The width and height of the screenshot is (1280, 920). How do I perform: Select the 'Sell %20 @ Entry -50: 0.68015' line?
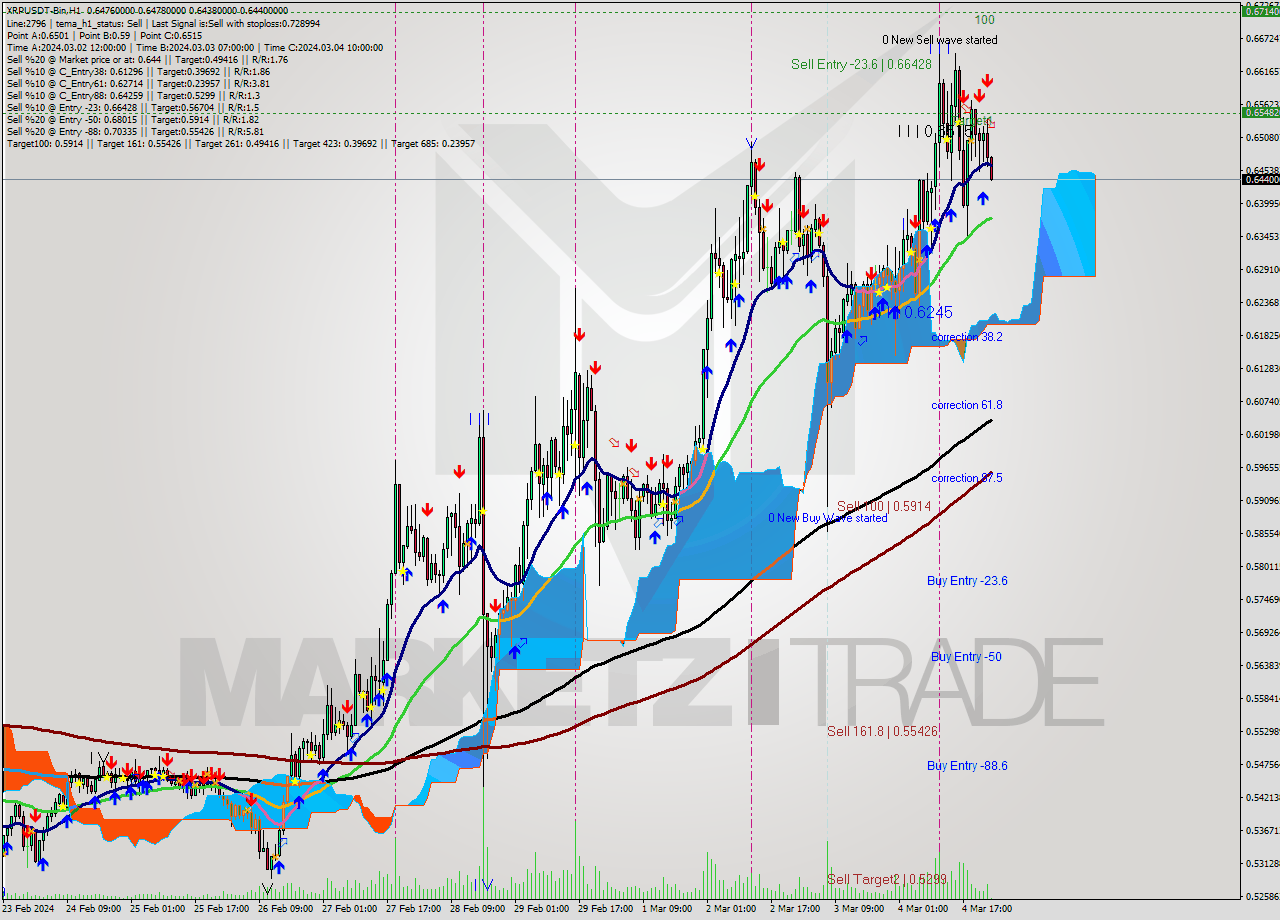click(133, 119)
